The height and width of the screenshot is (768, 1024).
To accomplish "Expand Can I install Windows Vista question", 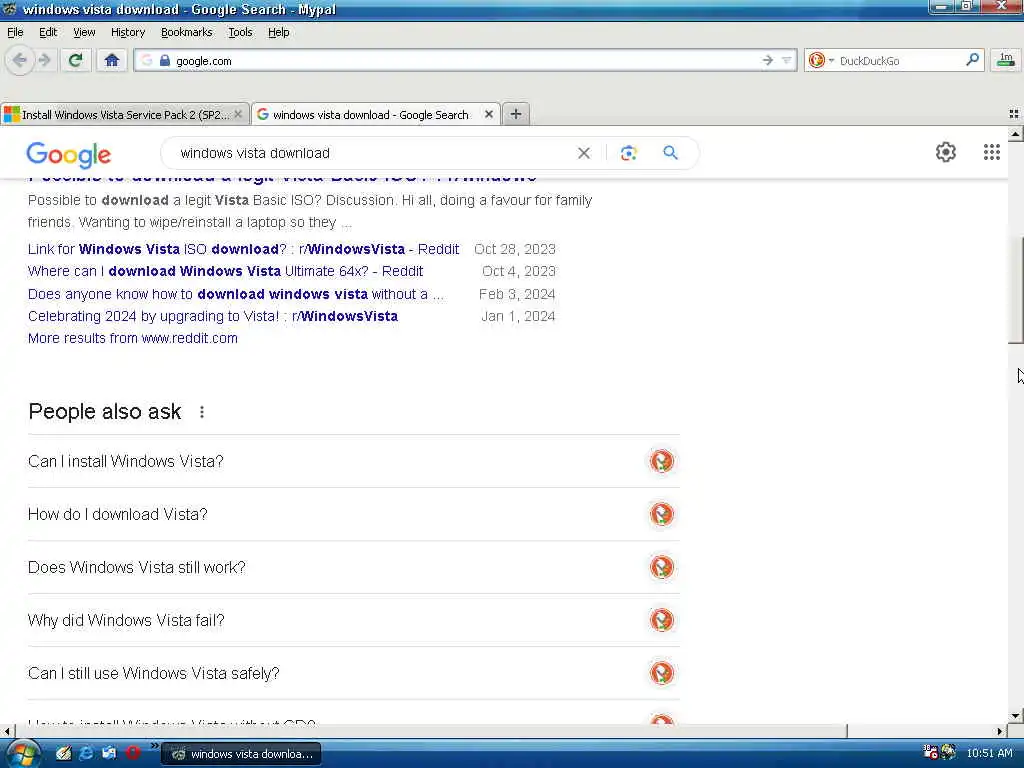I will [353, 461].
